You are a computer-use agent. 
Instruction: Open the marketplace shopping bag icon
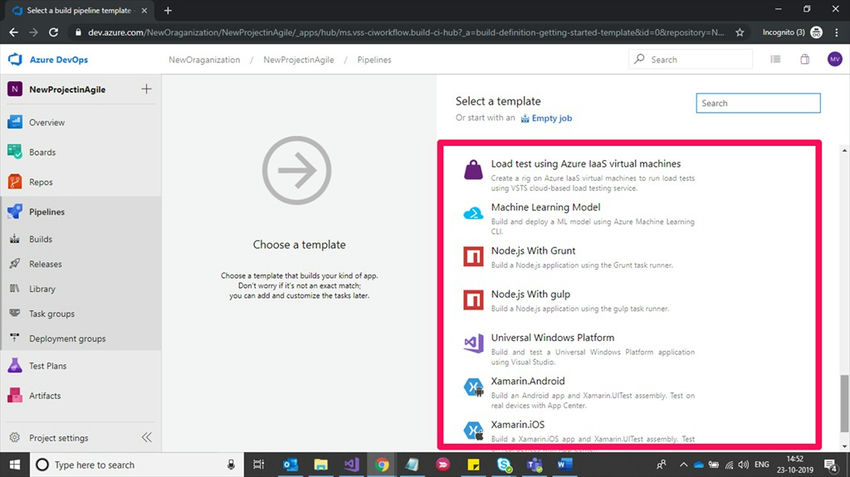tap(805, 59)
